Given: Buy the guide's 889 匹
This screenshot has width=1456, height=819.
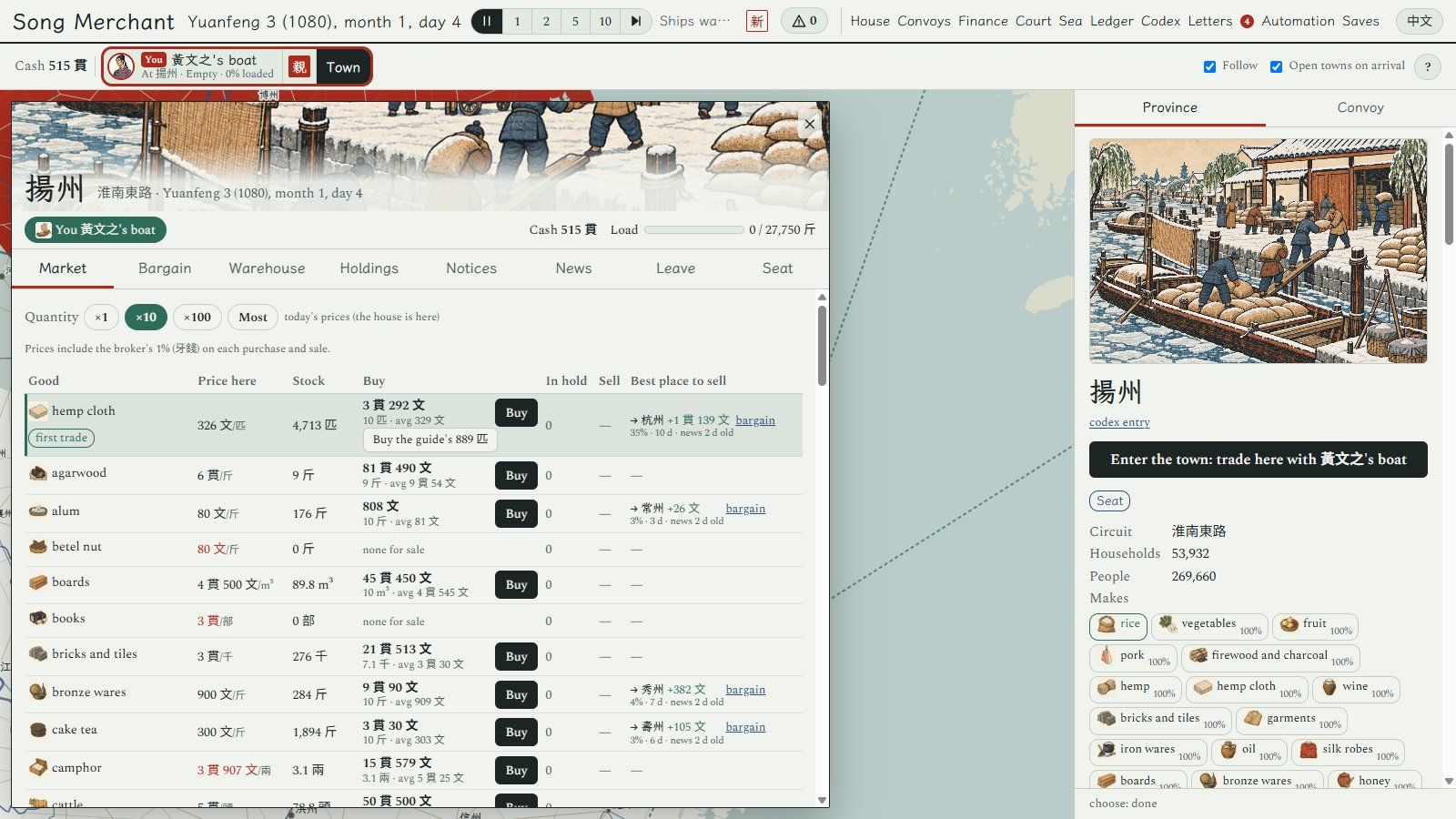Looking at the screenshot, I should tap(430, 439).
